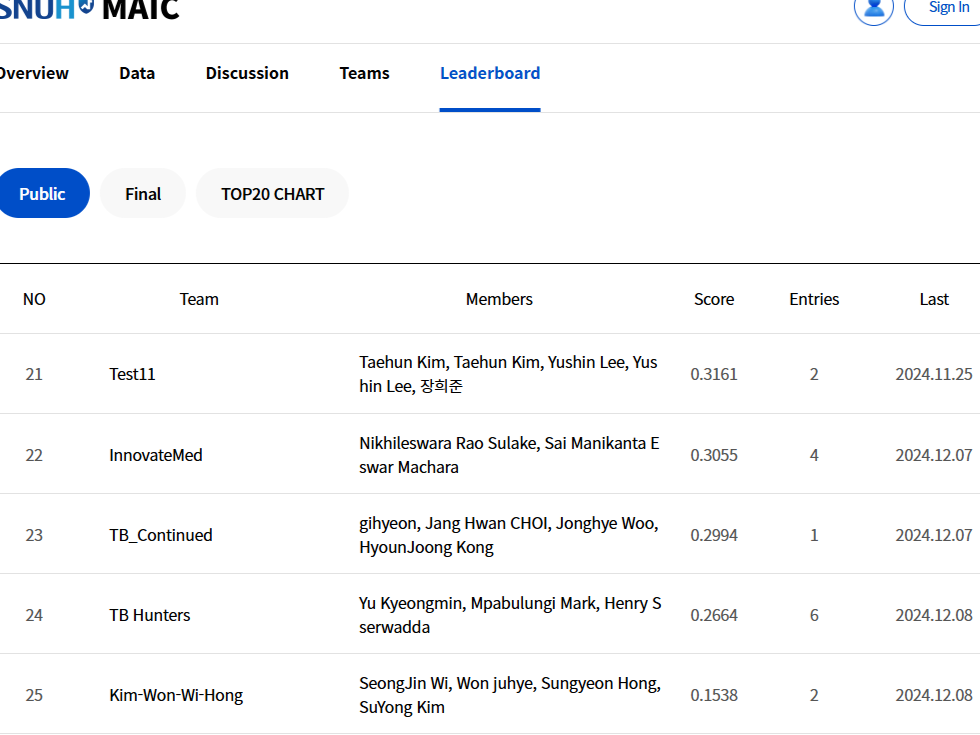Select the Test11 team name
Image resolution: width=980 pixels, height=735 pixels.
click(x=132, y=374)
